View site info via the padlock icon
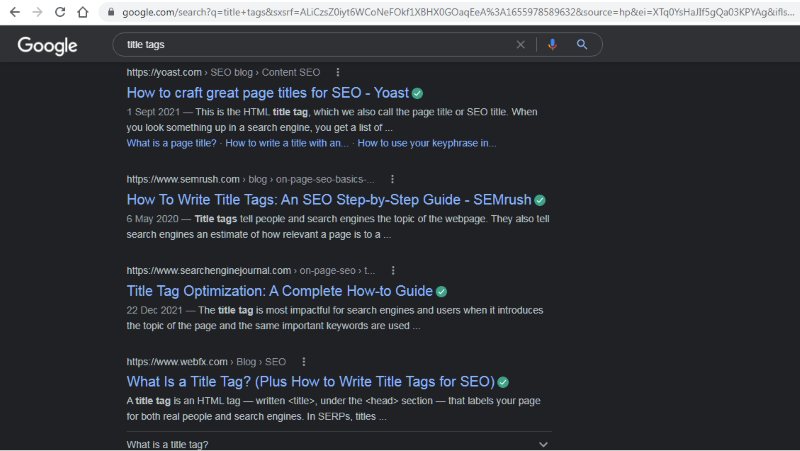This screenshot has height=451, width=800. coord(111,12)
